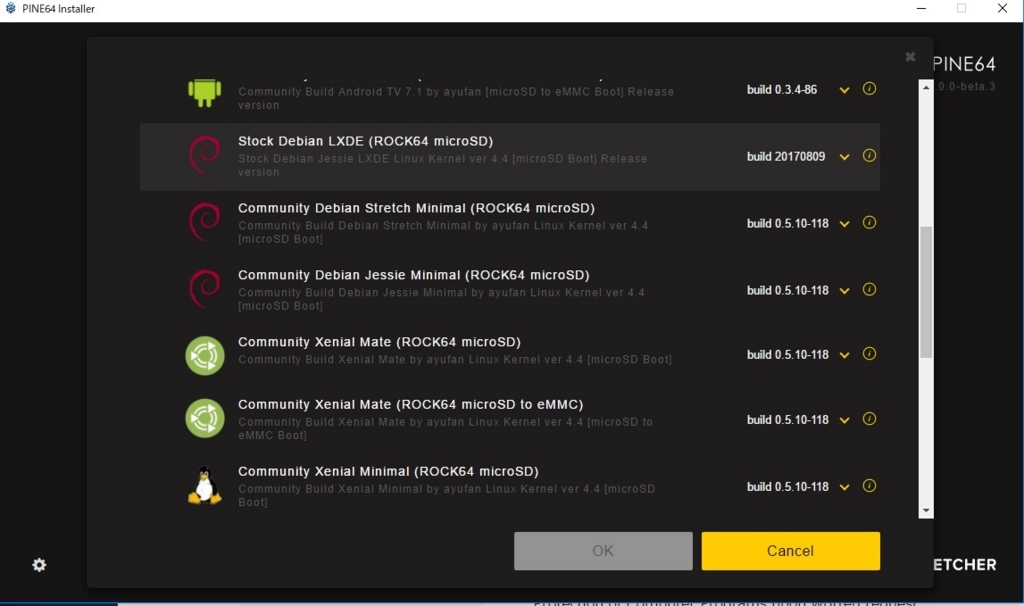
Task: Expand build versions for Xenial Mate microSD to eMMC
Action: pyautogui.click(x=844, y=421)
